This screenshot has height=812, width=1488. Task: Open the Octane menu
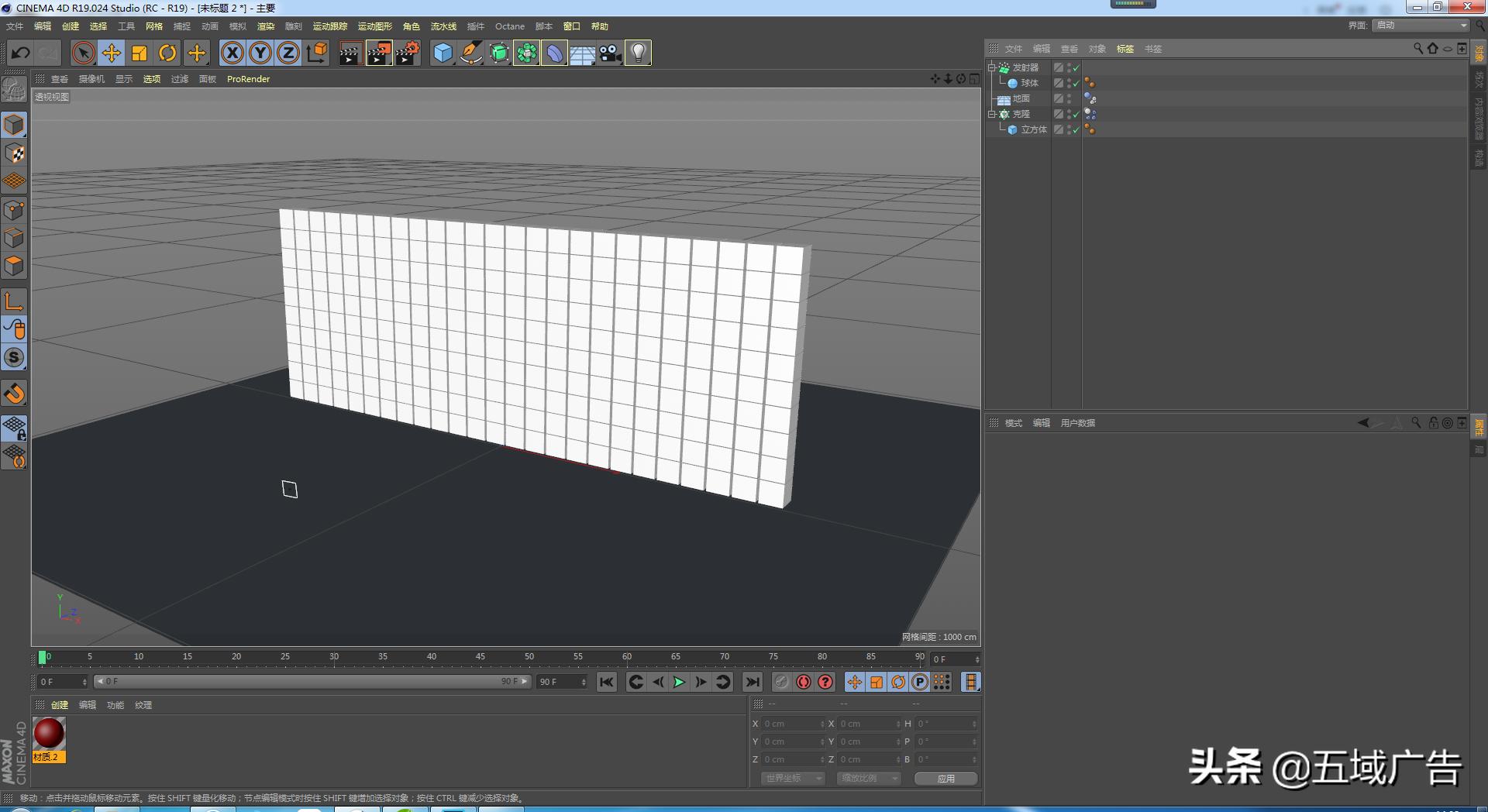[x=510, y=26]
